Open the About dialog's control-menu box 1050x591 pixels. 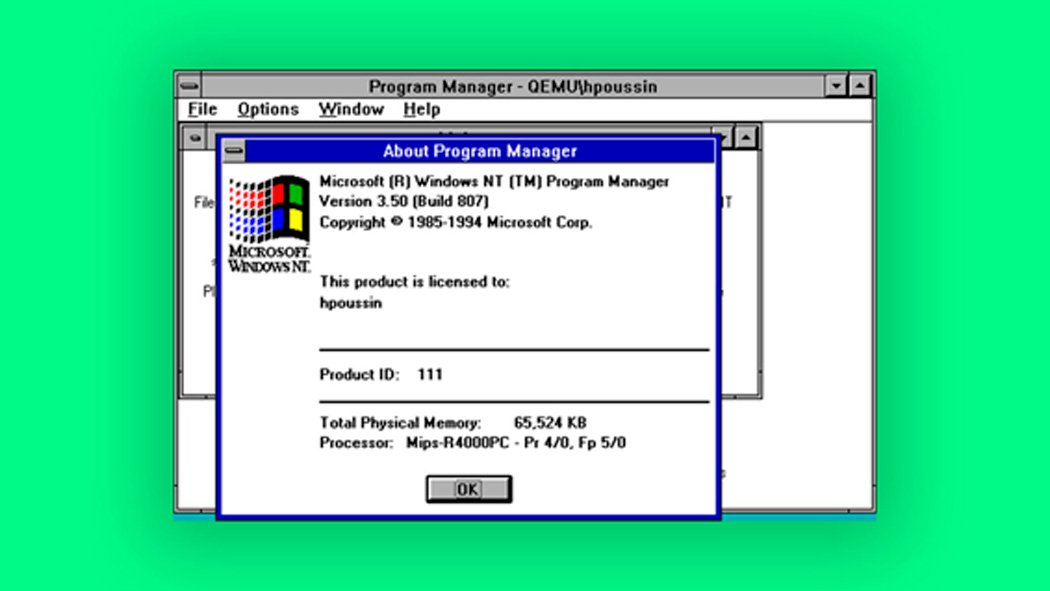click(233, 151)
